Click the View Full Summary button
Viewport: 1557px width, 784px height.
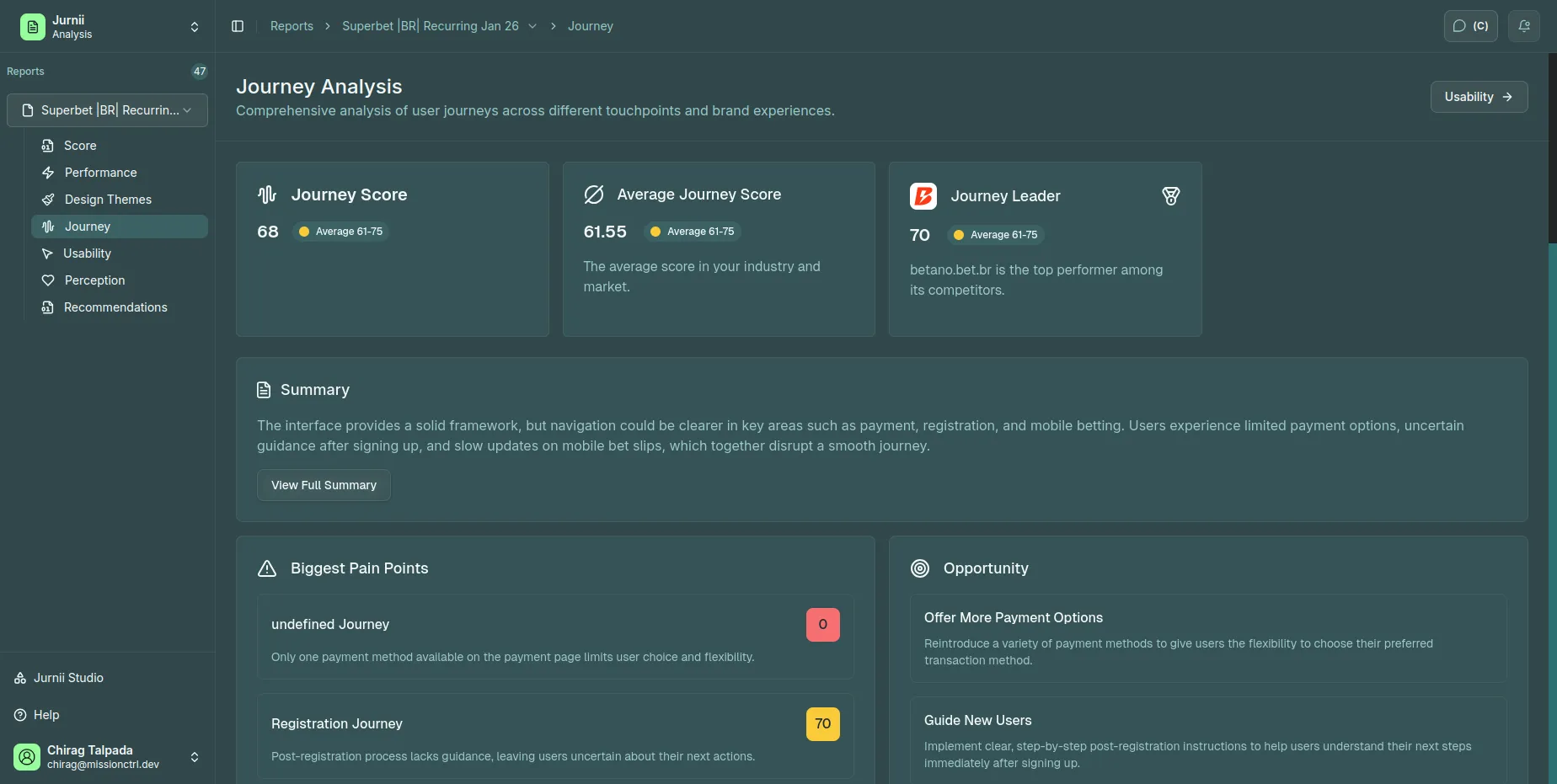point(324,485)
